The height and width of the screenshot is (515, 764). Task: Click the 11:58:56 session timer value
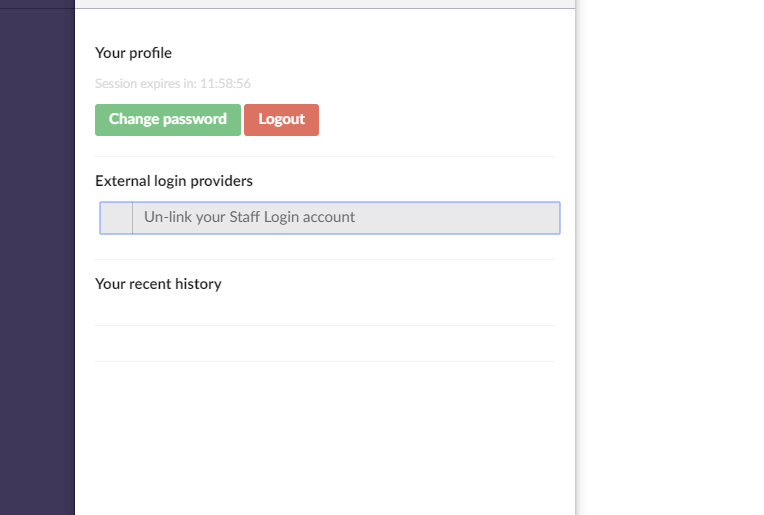click(x=225, y=84)
